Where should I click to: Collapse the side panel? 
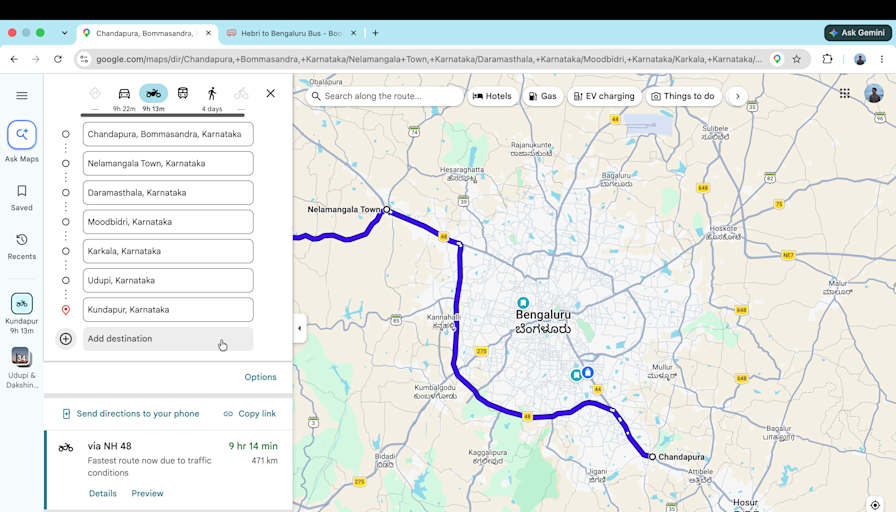(x=300, y=329)
